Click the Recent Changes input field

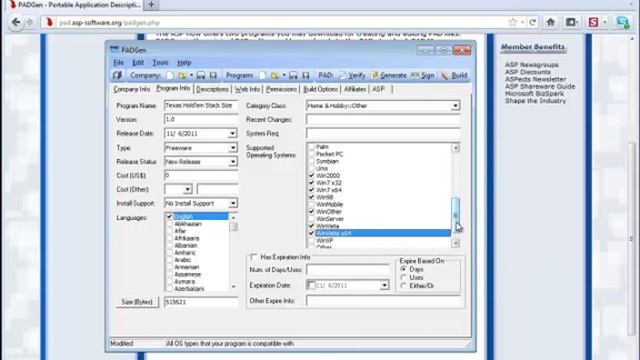(383, 120)
